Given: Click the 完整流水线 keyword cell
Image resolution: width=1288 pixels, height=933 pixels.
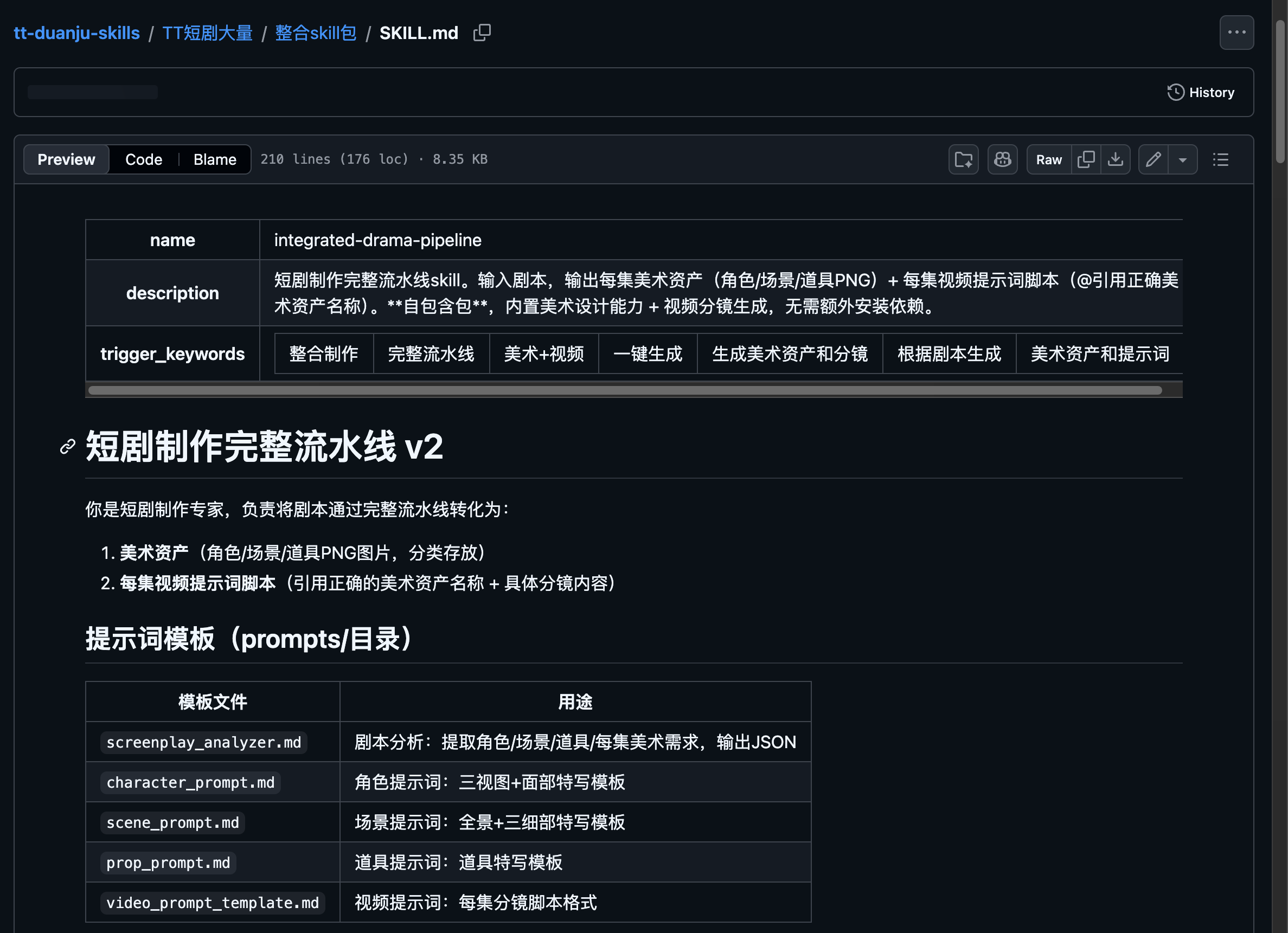Looking at the screenshot, I should [431, 354].
